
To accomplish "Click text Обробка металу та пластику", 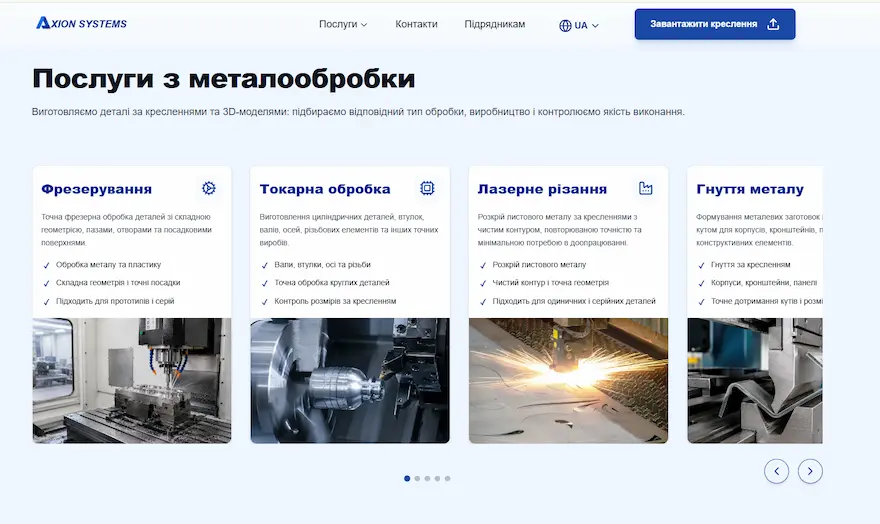I will point(108,264).
